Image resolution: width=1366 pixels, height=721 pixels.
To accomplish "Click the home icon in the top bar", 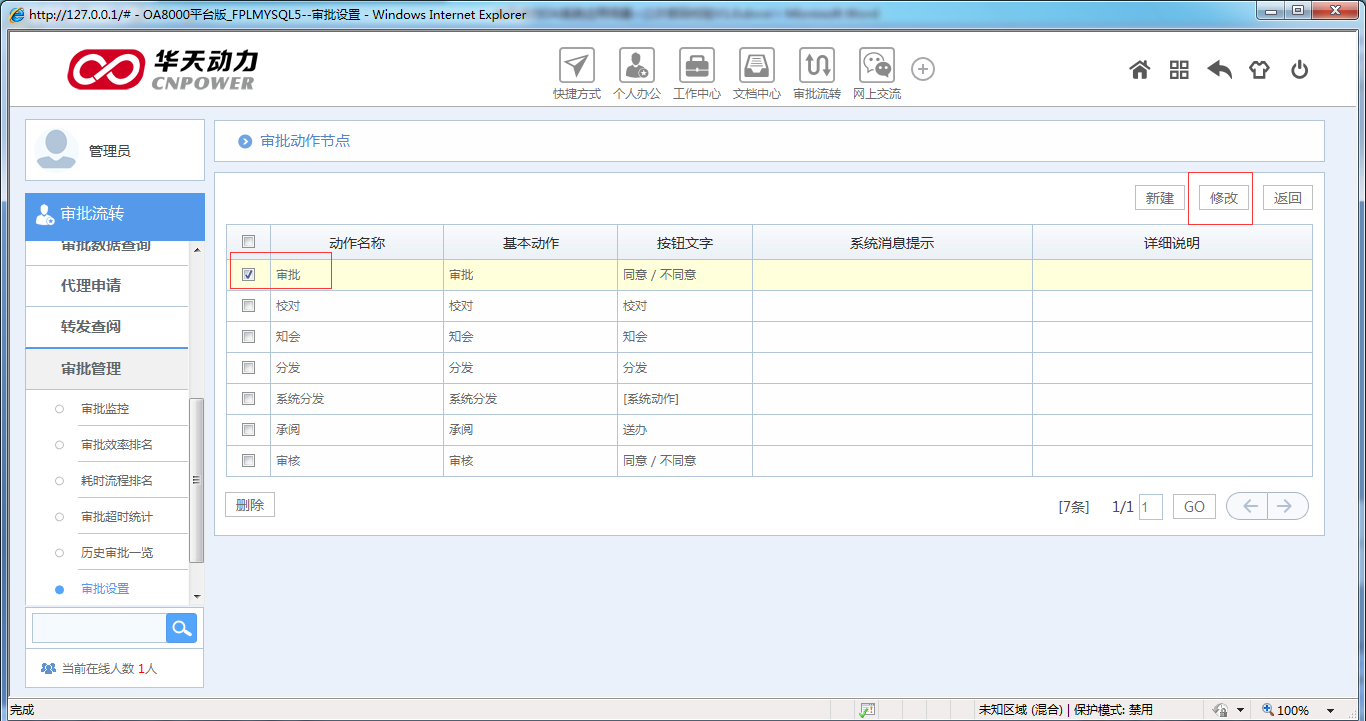I will point(1139,70).
